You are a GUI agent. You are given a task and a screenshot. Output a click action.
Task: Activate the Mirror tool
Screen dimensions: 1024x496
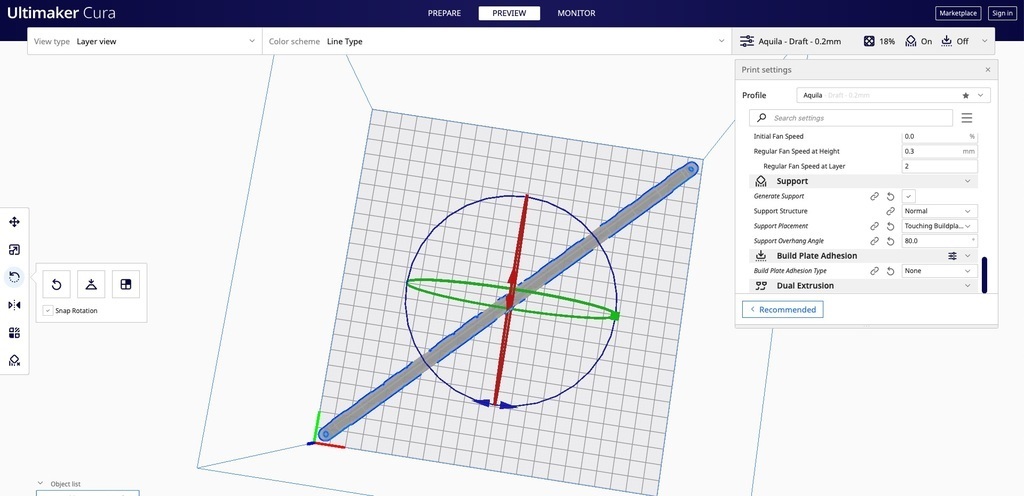[14, 305]
